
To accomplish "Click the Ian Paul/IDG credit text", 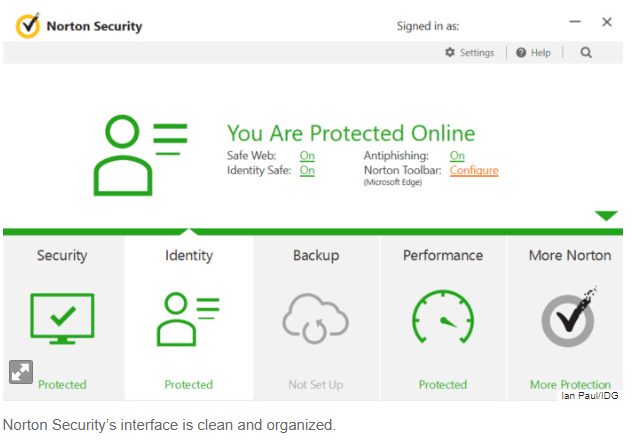I will coord(589,396).
